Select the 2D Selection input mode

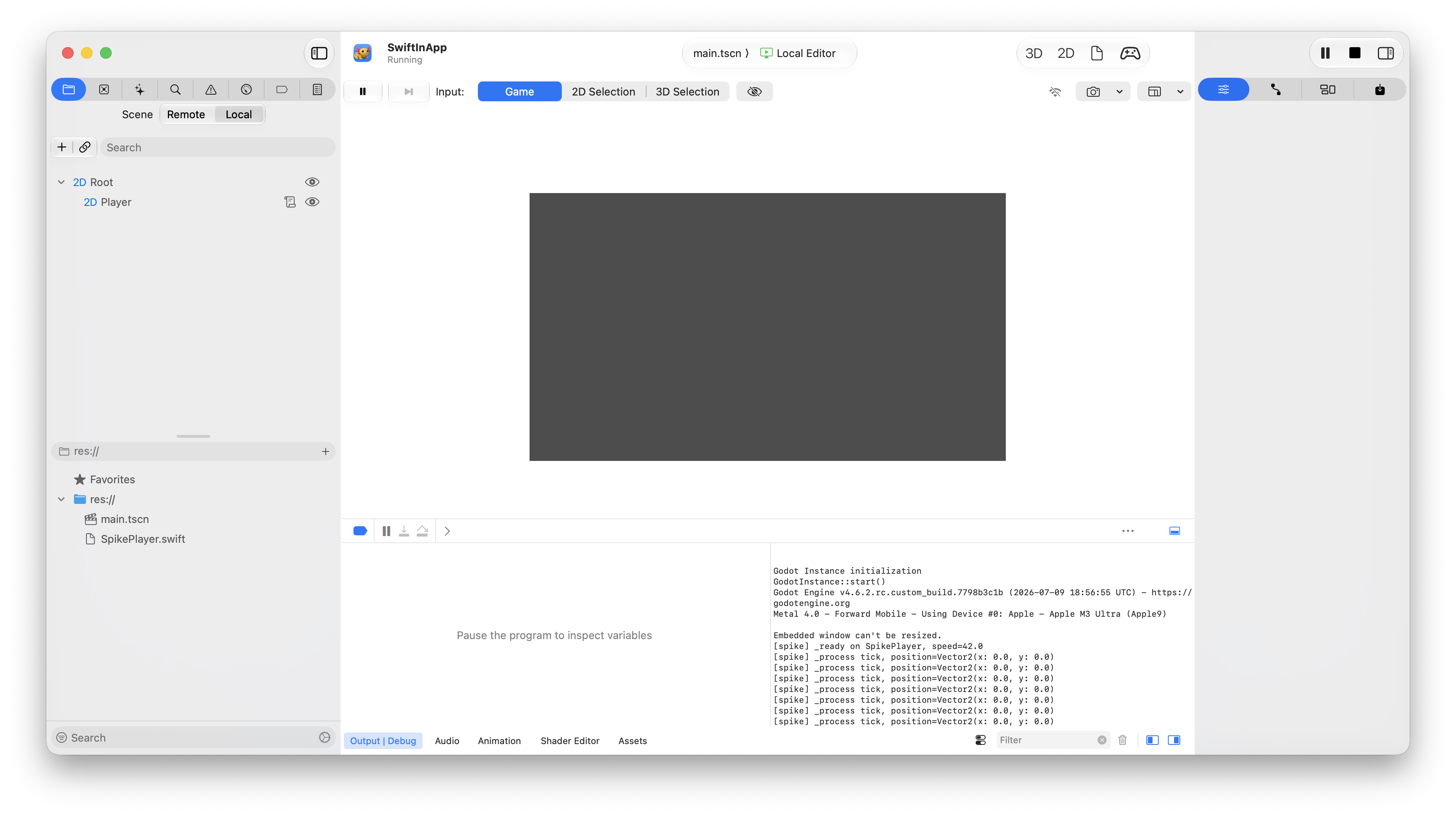603,91
